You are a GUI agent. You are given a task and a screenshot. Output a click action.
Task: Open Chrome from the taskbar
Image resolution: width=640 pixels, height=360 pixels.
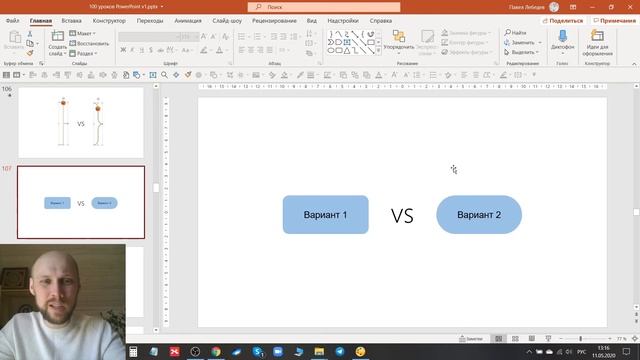click(x=216, y=351)
